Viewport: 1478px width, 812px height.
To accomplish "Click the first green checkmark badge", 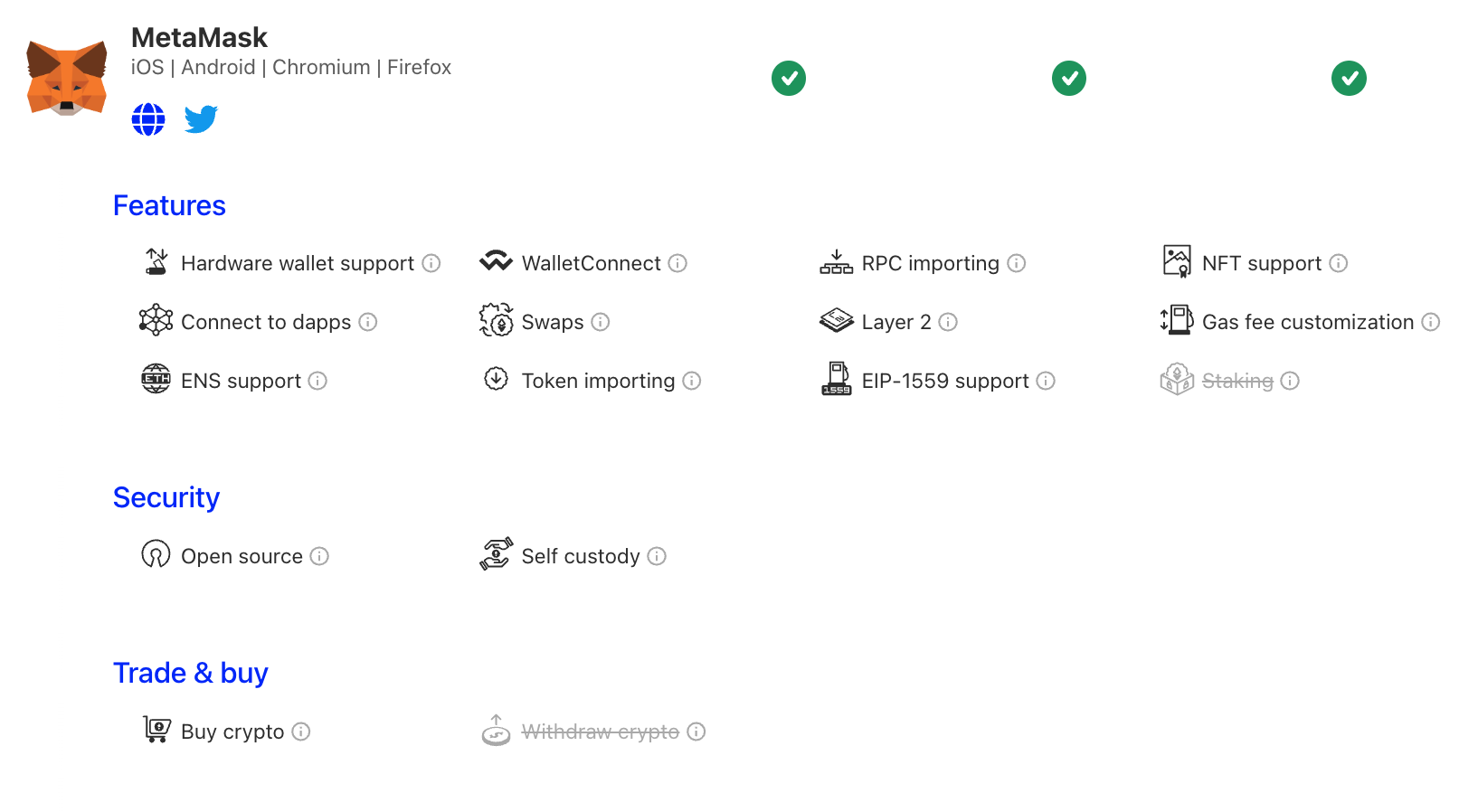I will (x=789, y=79).
